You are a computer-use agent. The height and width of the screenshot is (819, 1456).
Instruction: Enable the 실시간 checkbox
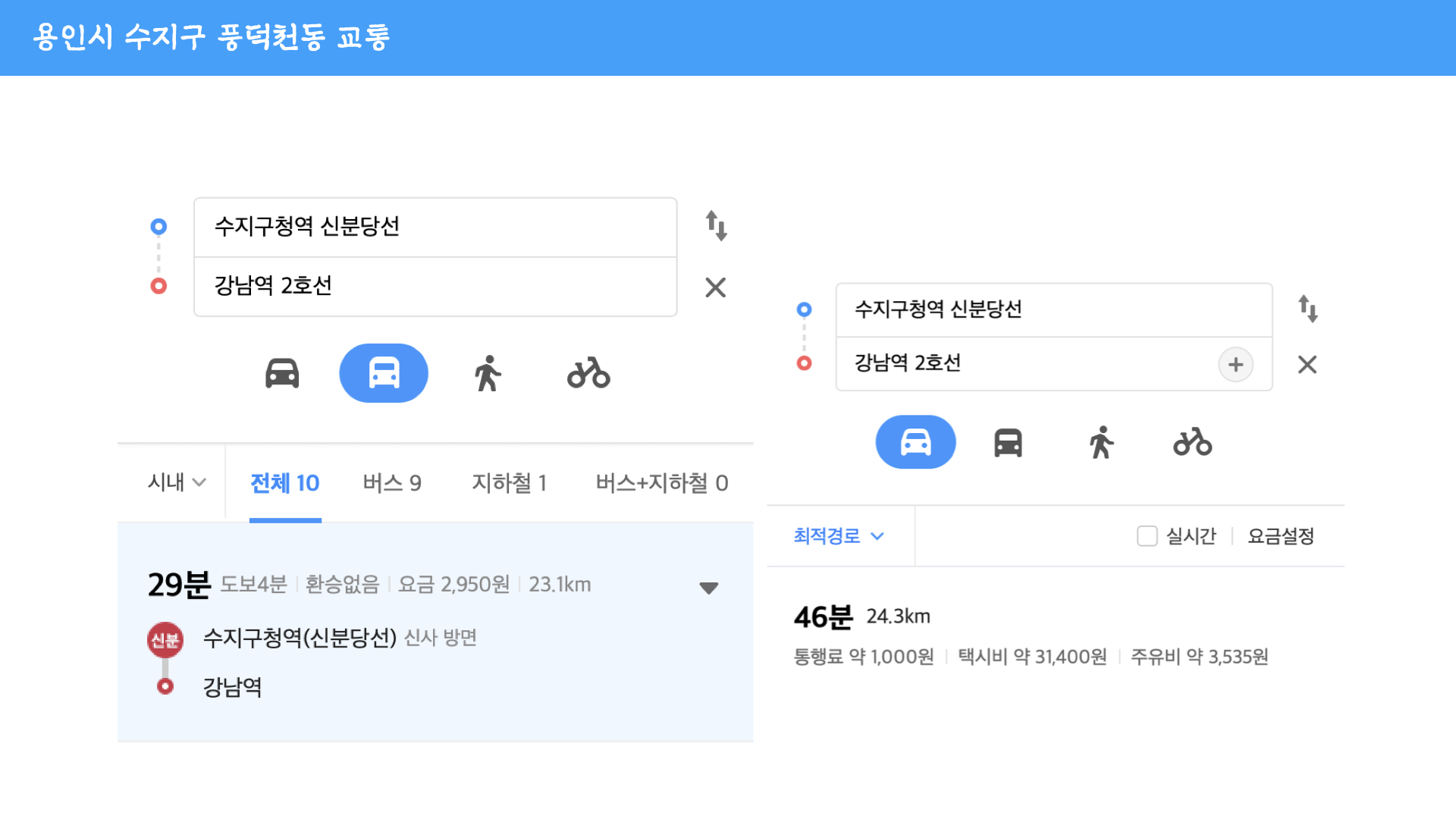(1147, 536)
